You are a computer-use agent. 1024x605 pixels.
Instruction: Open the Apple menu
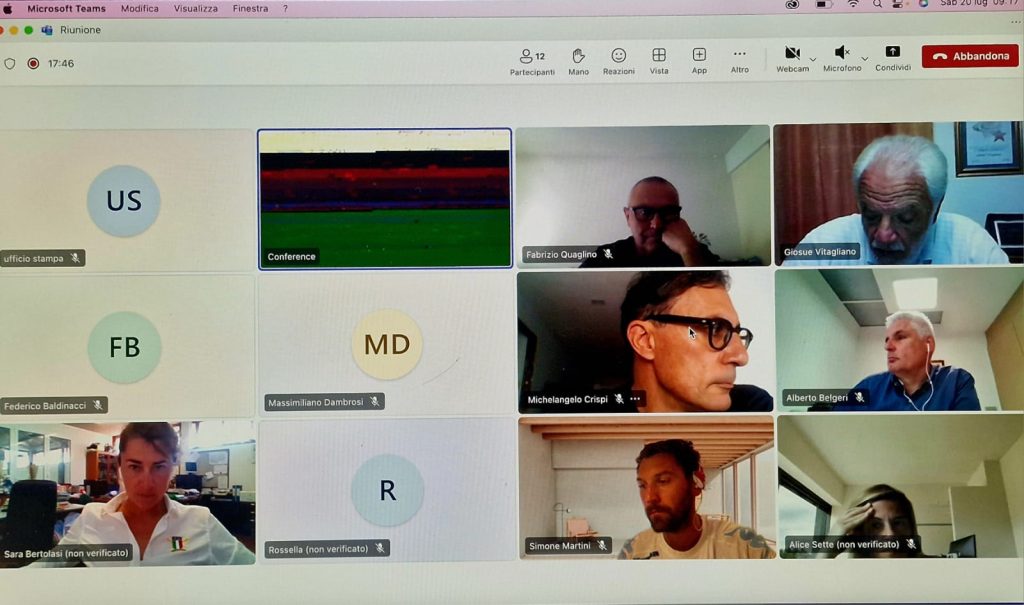8,8
